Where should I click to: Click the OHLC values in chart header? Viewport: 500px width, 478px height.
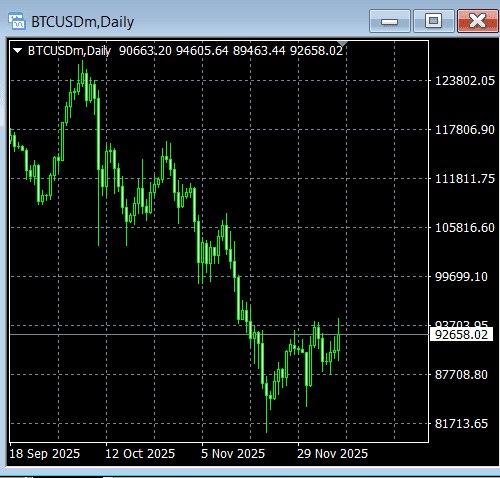point(231,51)
